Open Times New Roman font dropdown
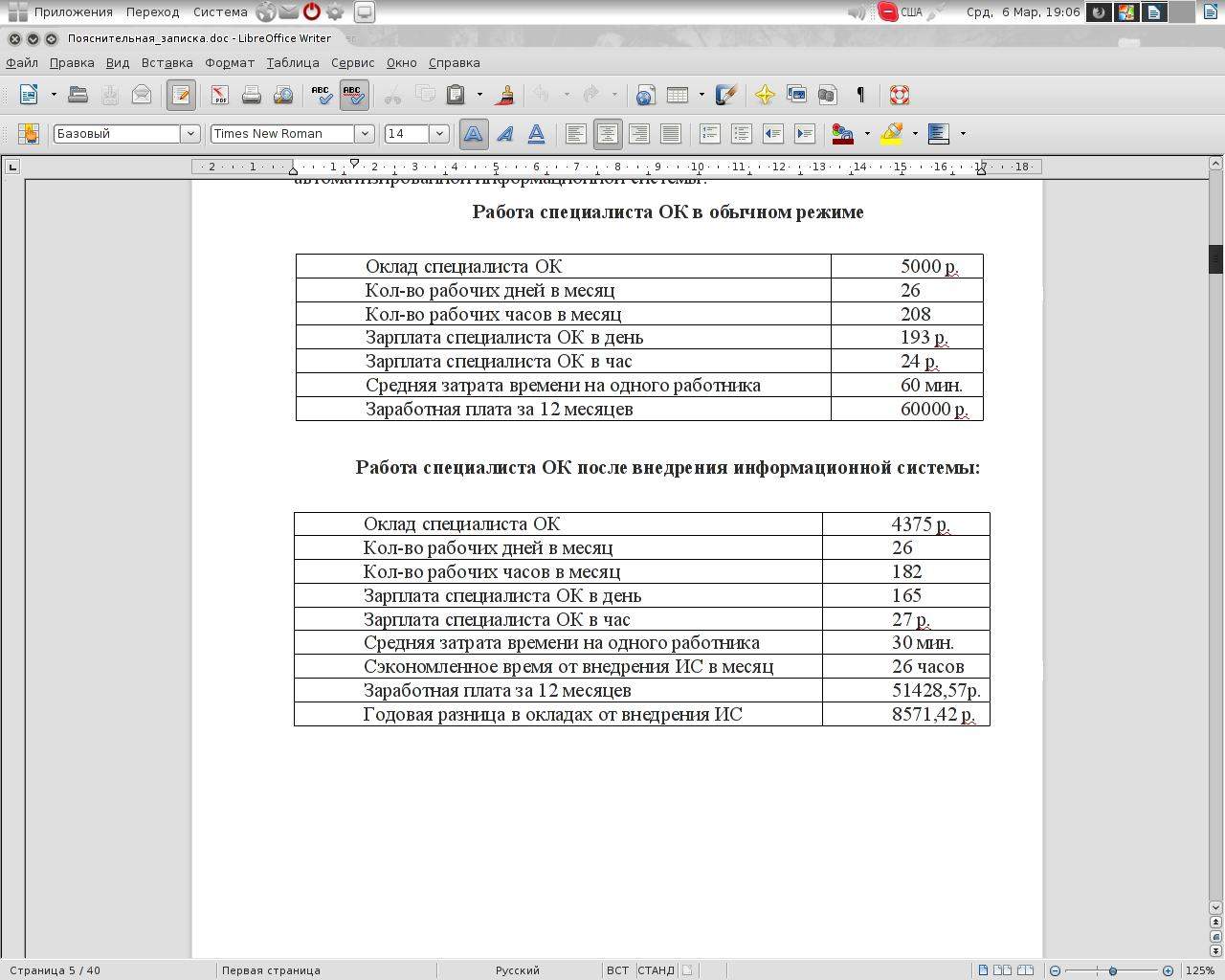This screenshot has height=980, width=1225. pyautogui.click(x=365, y=134)
